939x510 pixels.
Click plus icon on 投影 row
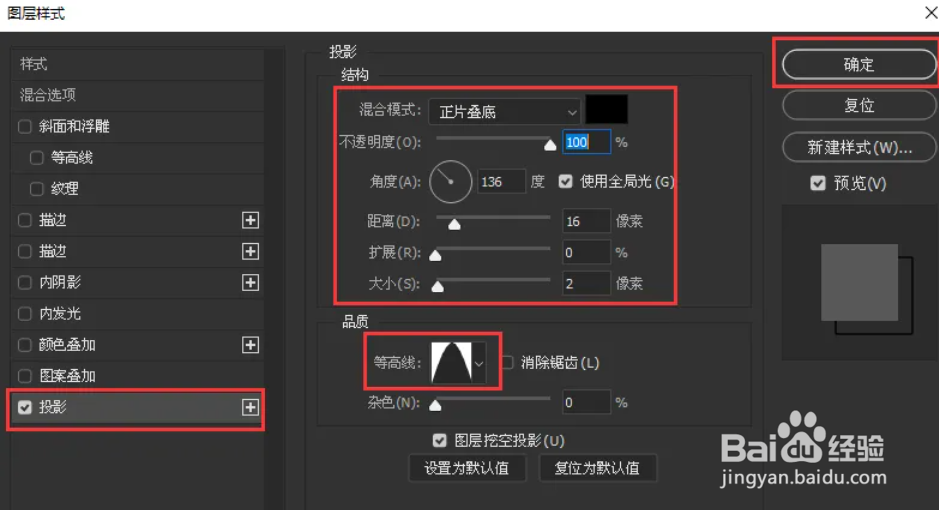250,407
